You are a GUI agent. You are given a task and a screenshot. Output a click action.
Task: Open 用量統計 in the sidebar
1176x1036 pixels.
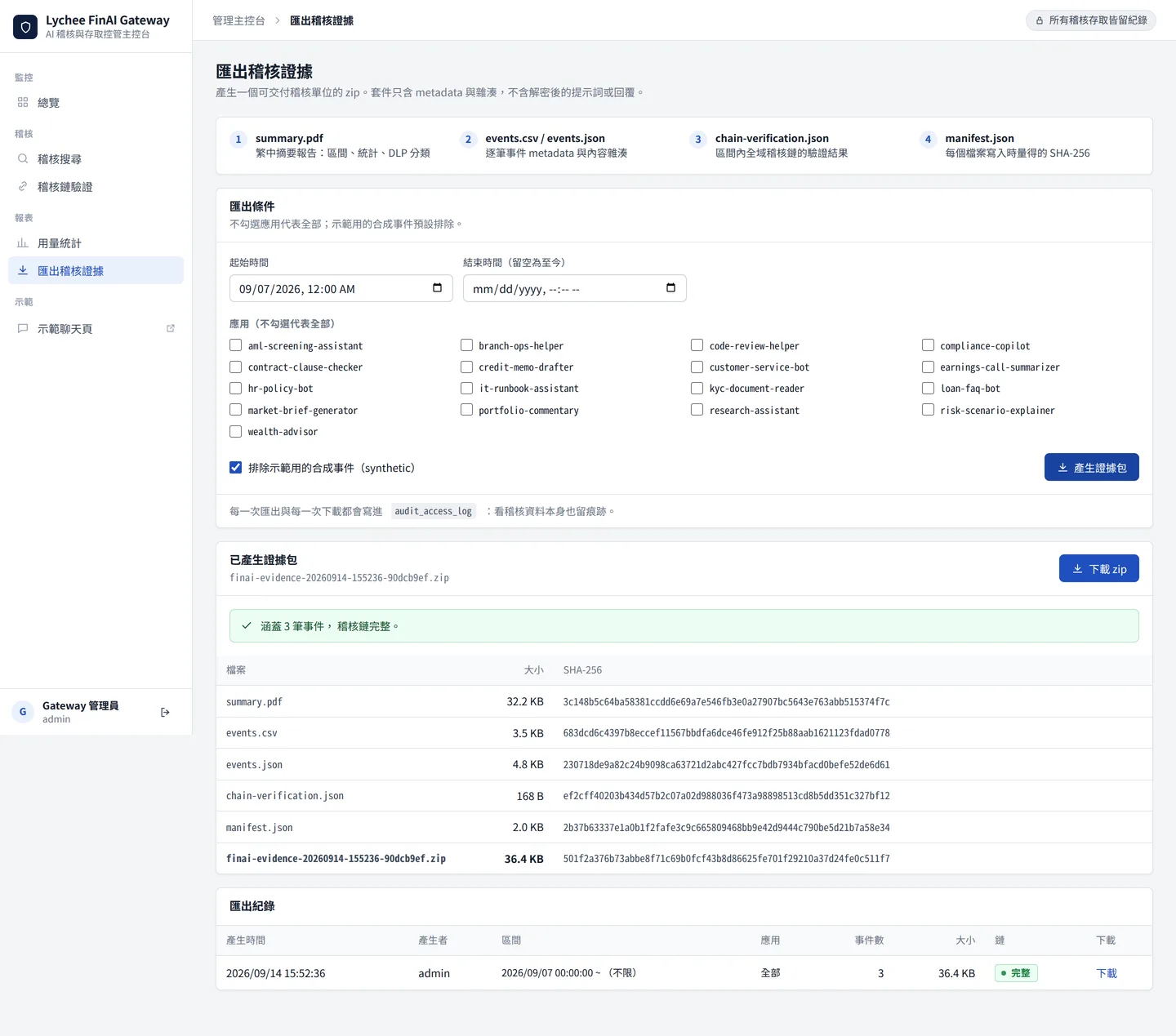tap(96, 242)
